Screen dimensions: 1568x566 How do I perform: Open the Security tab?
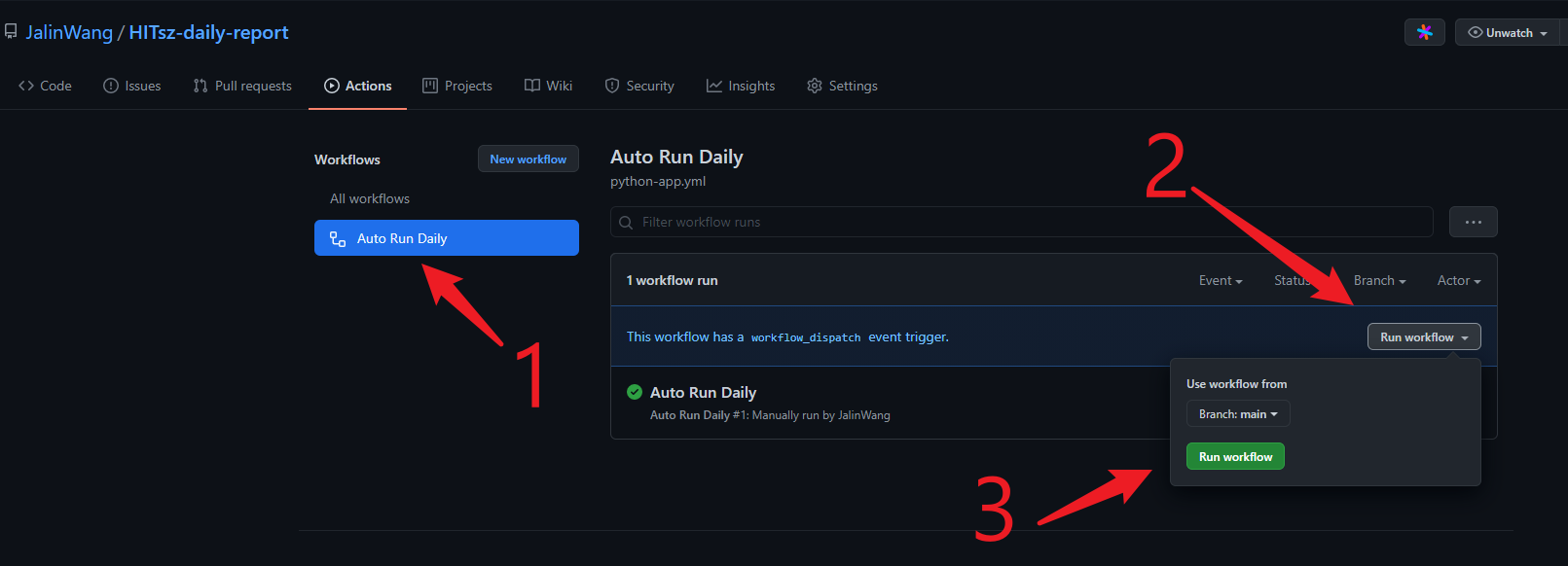(x=639, y=86)
